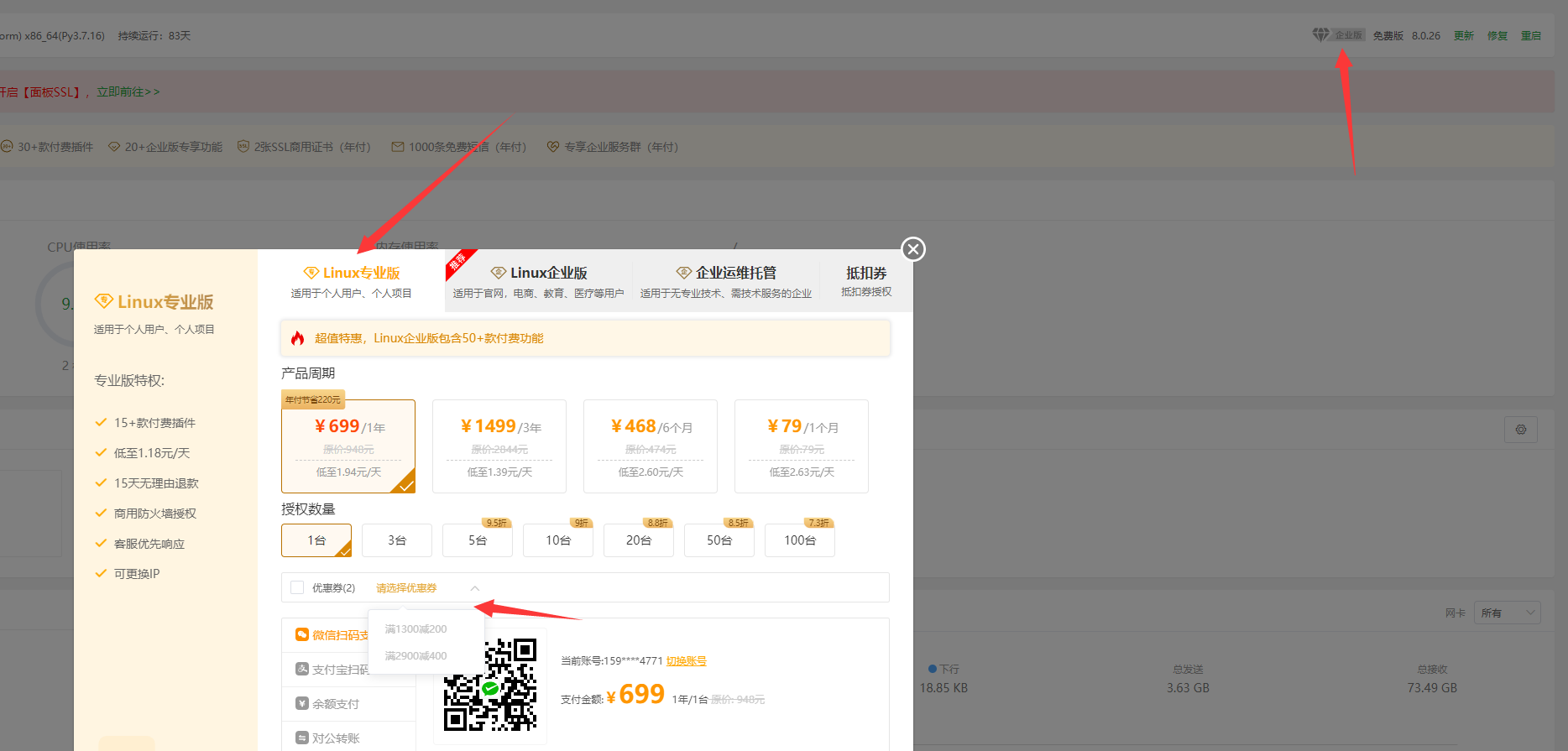Click the 2张SSL商用证书 shield icon
1568x751 pixels.
click(243, 147)
